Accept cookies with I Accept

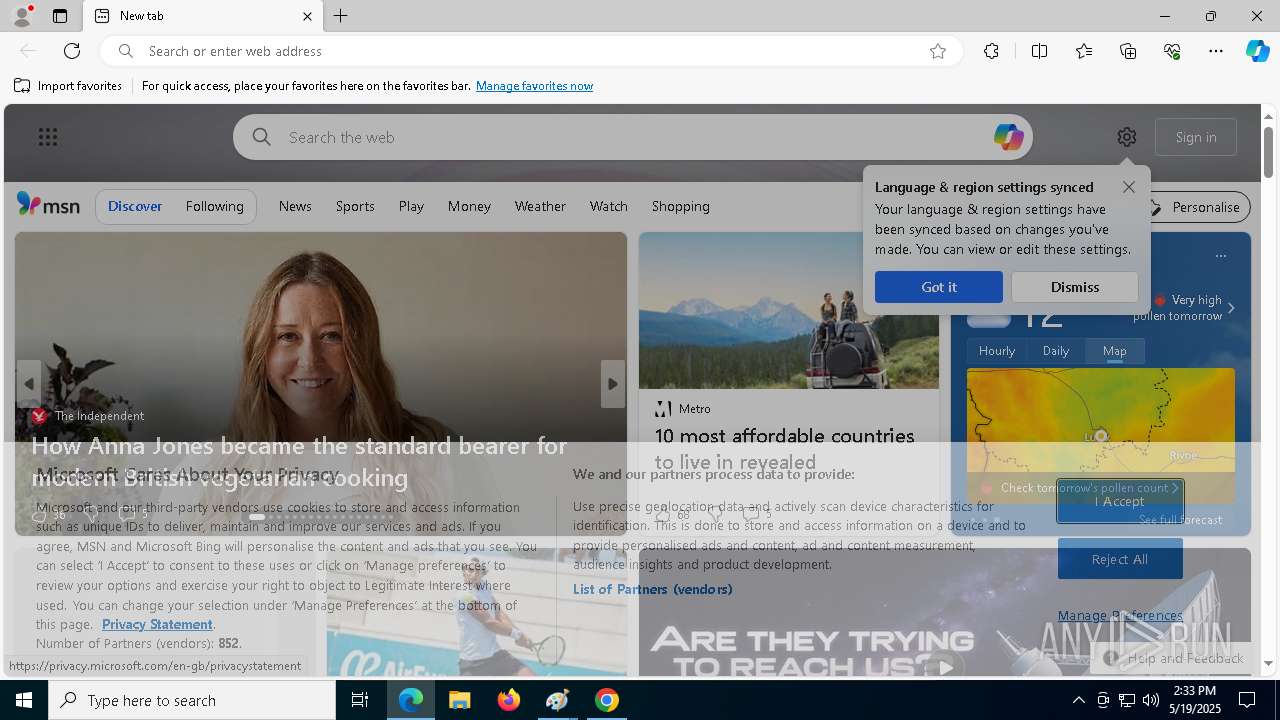[1120, 501]
